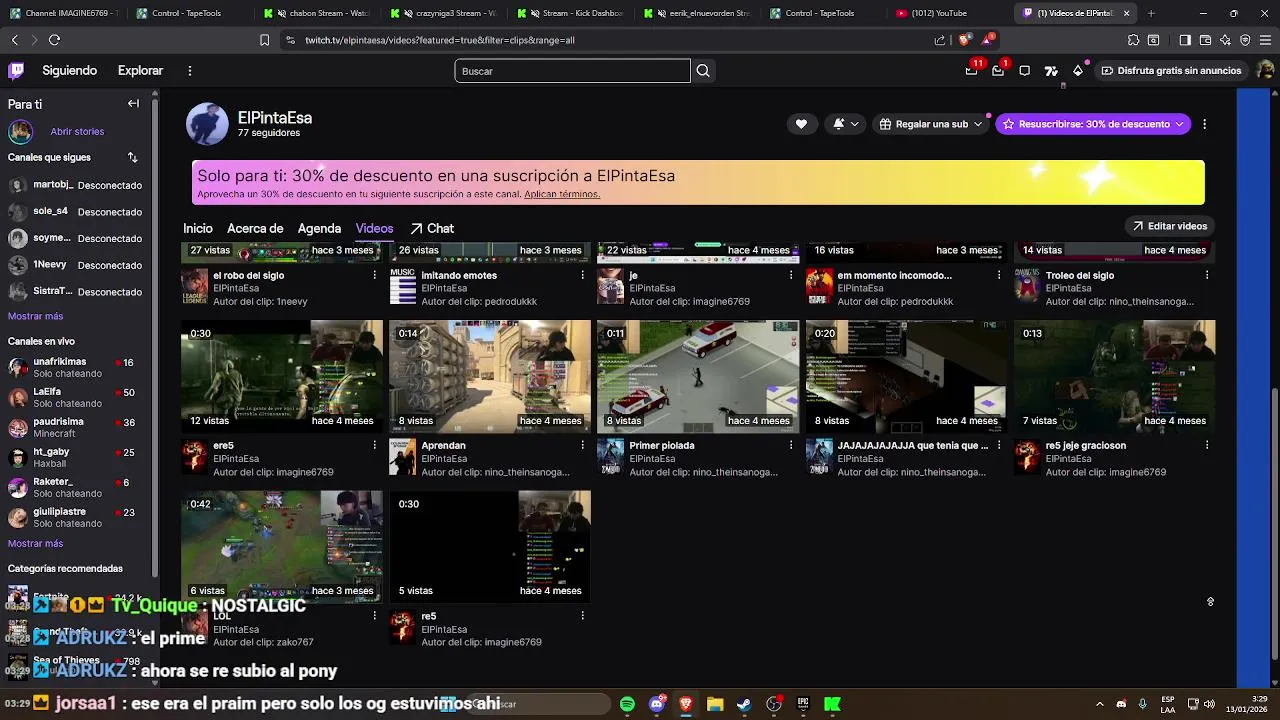This screenshot has width=1280, height=720.
Task: Open a new browser tab
Action: (1150, 13)
